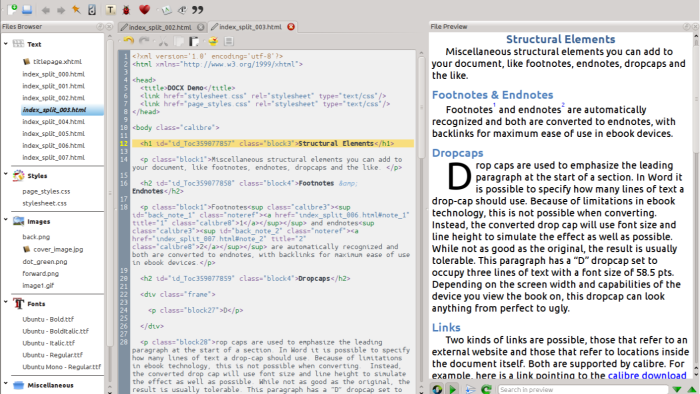Click the smarten punctuation icon beside quotes
The image size is (700, 394).
point(182,9)
